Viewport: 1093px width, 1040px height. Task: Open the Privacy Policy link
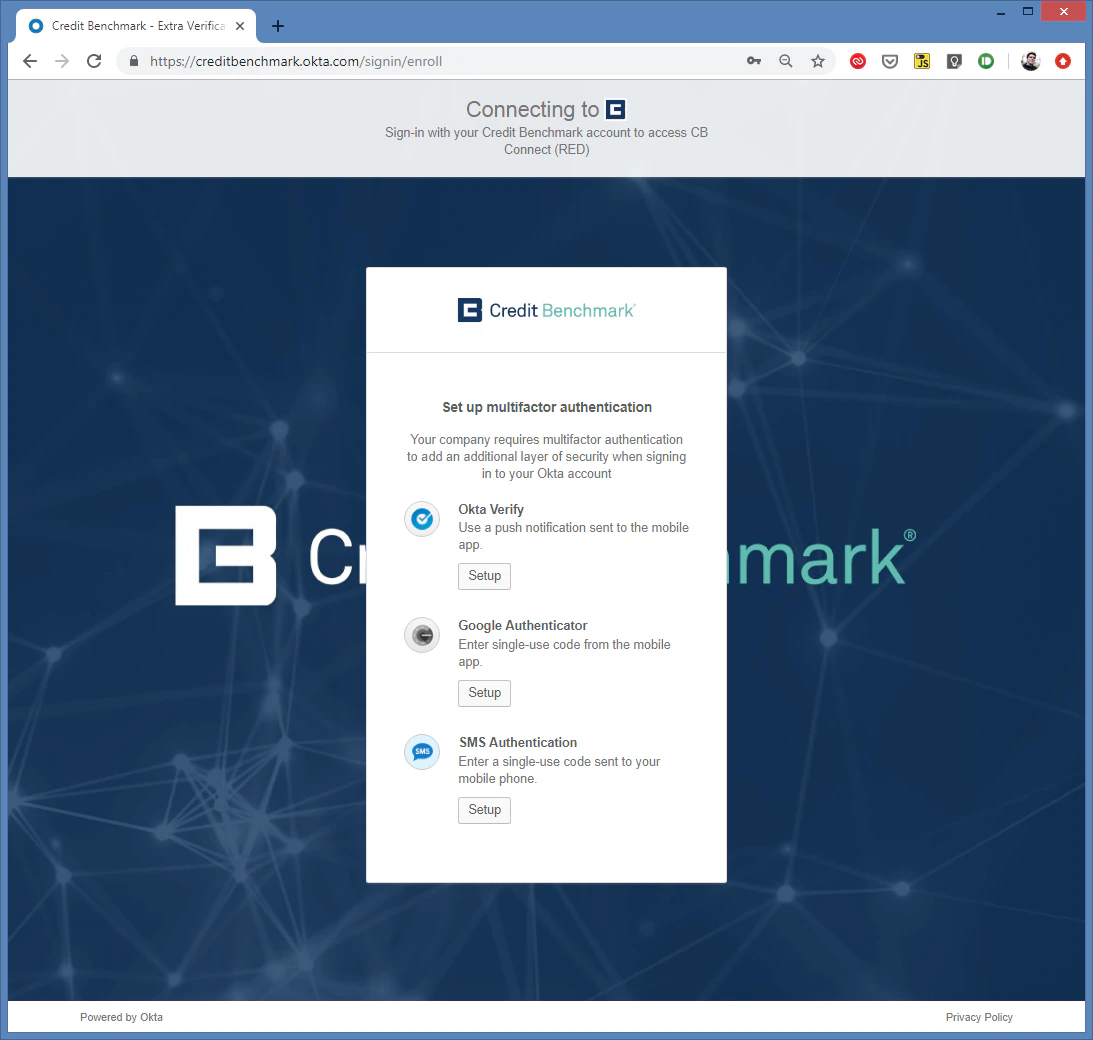(x=979, y=1017)
